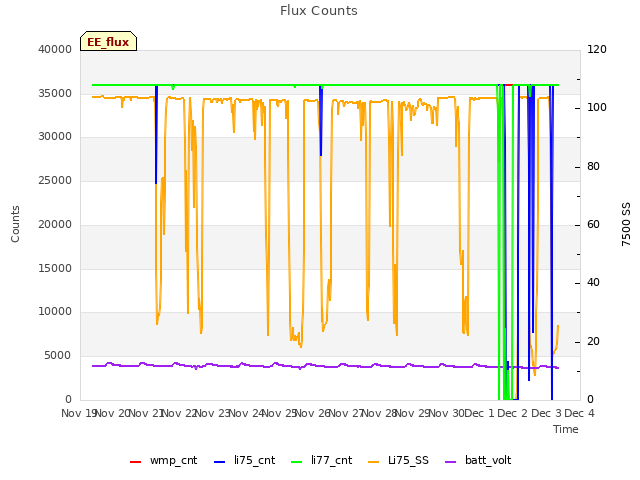Click the 5000 y-axis tick label
This screenshot has height=480, width=640.
point(58,356)
